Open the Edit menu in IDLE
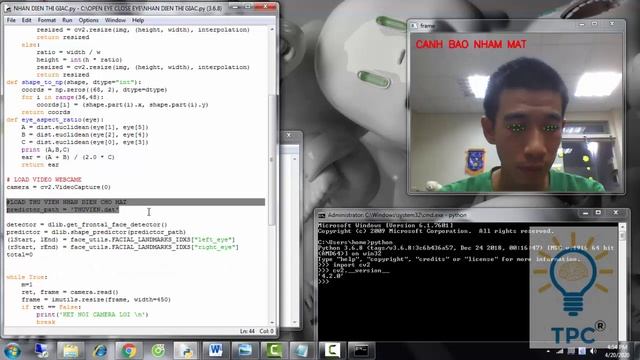This screenshot has width=640, height=360. coord(27,20)
